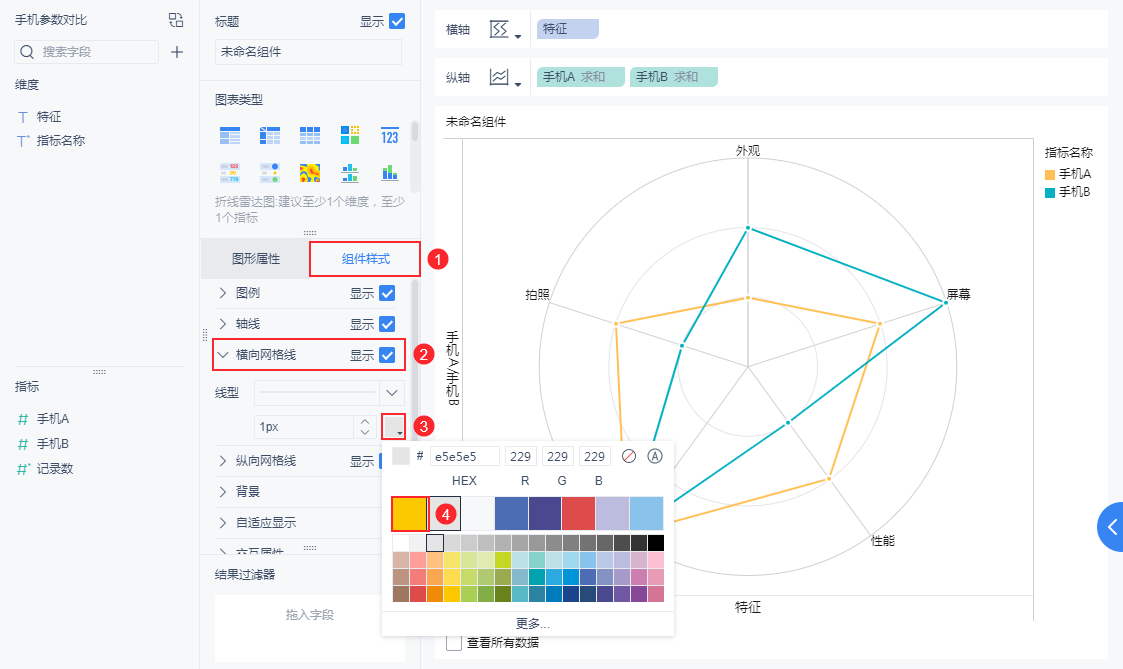Expand the collapsed right side panel arrow
1123x669 pixels.
(1111, 527)
